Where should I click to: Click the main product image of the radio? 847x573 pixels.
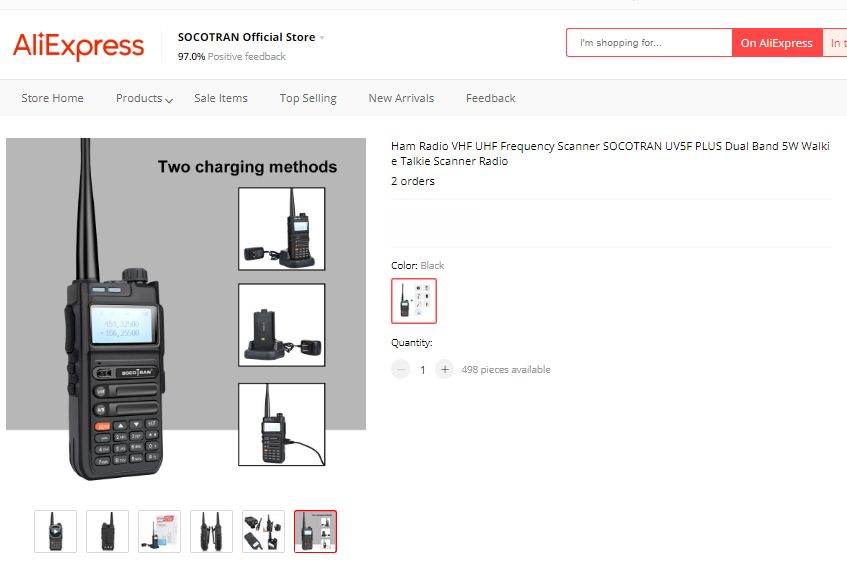tap(186, 311)
